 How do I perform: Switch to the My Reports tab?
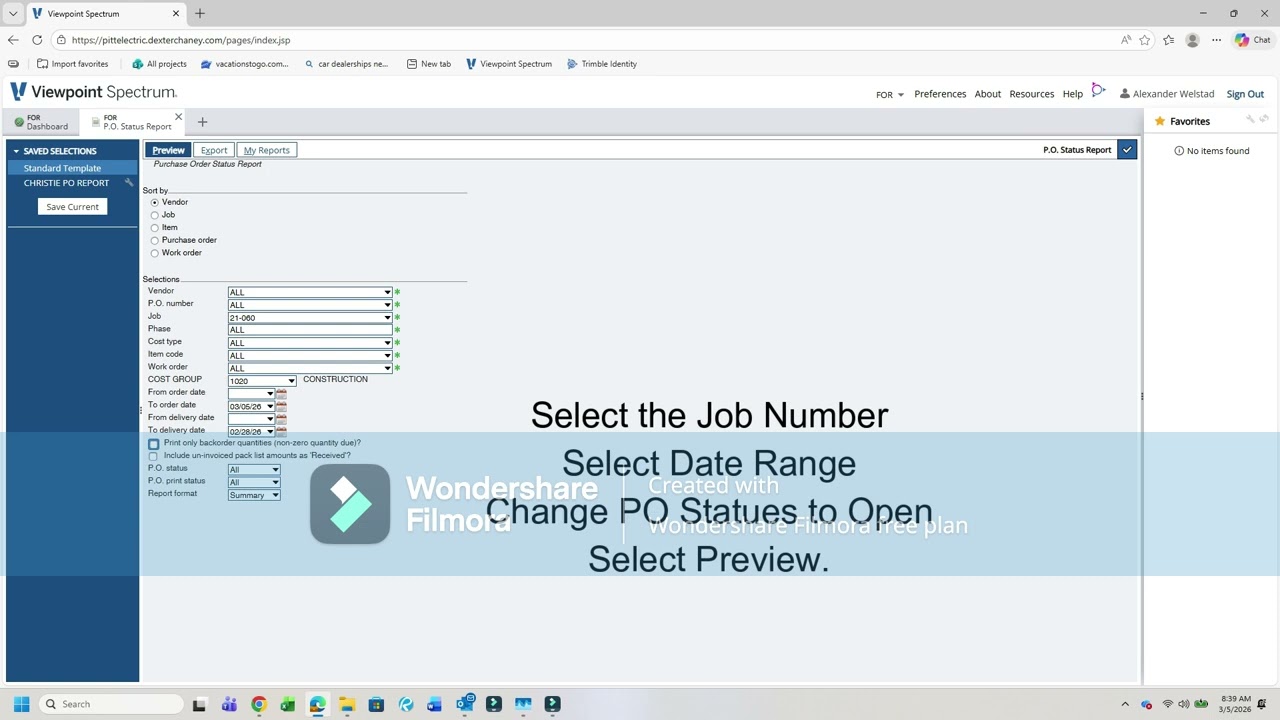[266, 150]
